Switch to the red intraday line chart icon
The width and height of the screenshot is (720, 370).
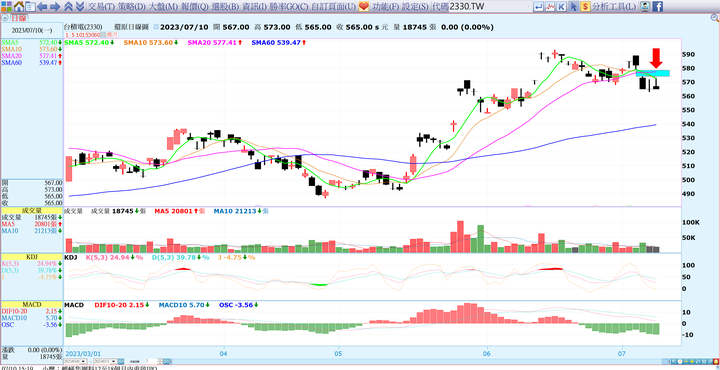pyautogui.click(x=550, y=6)
